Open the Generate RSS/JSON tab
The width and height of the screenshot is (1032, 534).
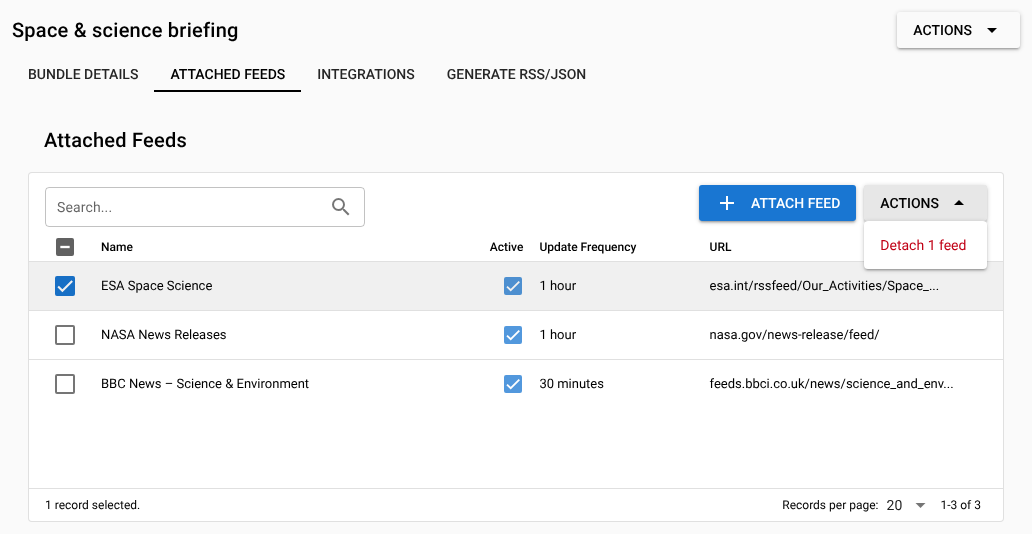516,74
